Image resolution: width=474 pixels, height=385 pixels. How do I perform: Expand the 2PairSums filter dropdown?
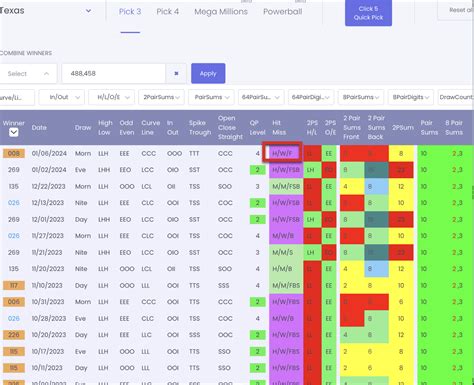[161, 97]
